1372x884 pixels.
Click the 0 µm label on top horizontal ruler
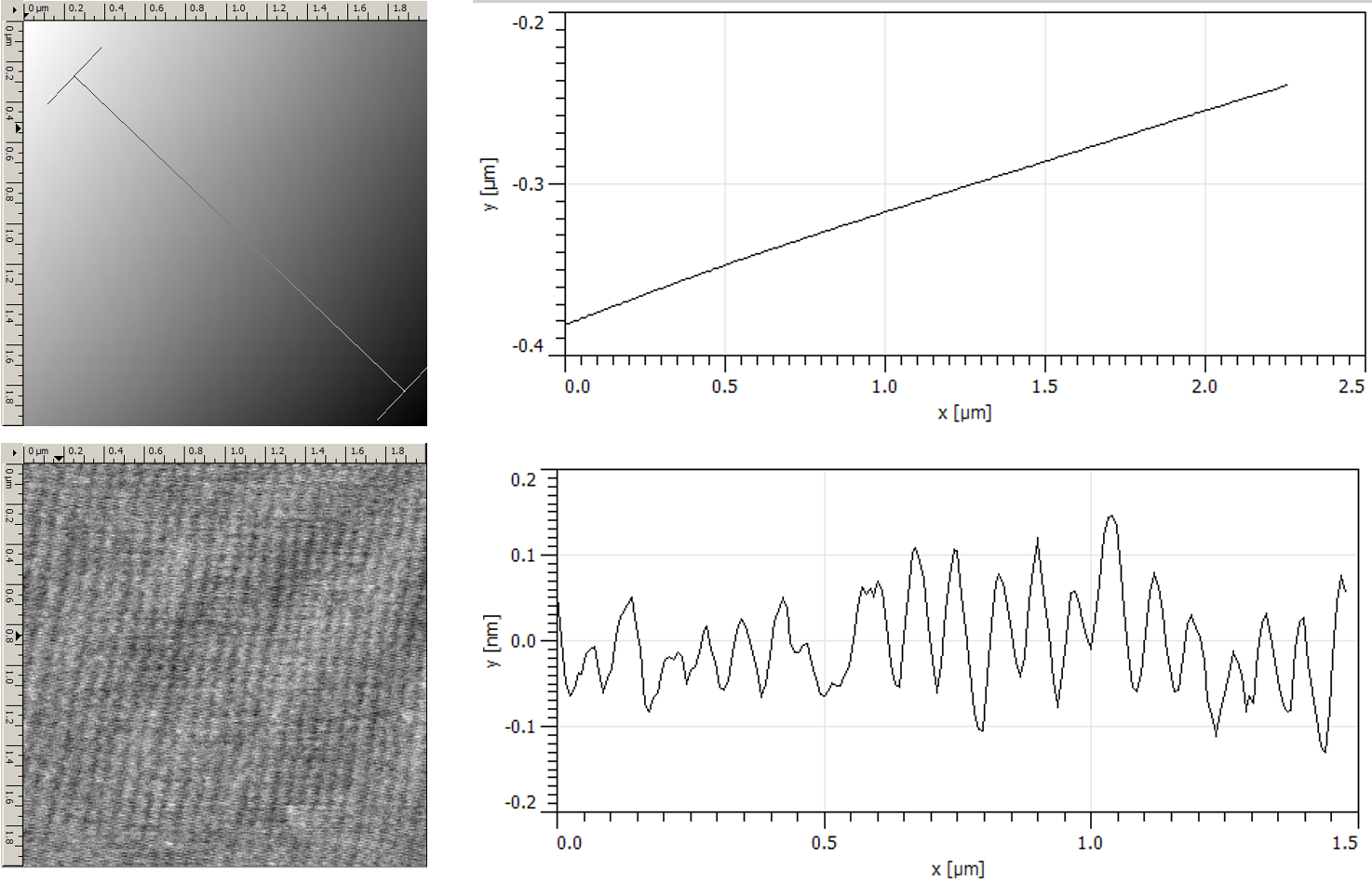point(37,8)
